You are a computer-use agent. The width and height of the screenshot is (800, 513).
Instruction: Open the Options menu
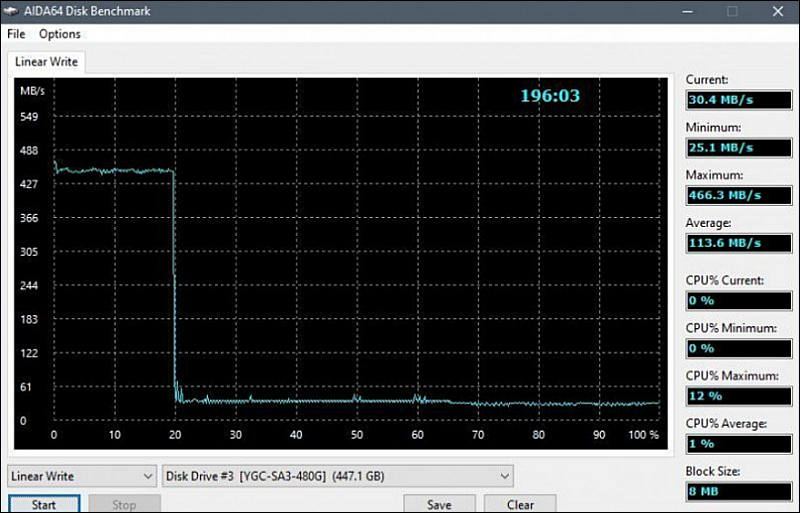coord(60,34)
